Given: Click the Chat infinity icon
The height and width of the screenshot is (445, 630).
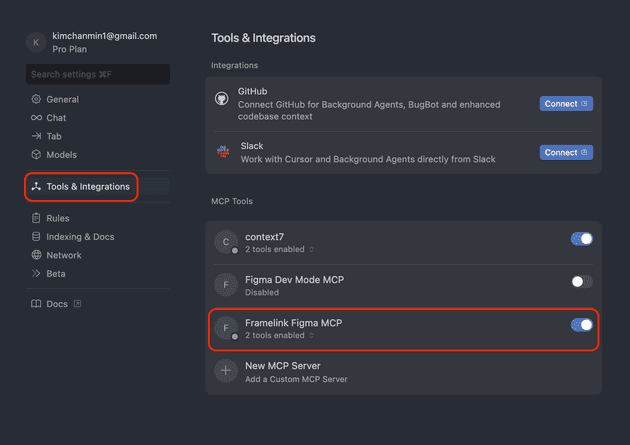Looking at the screenshot, I should coord(36,118).
